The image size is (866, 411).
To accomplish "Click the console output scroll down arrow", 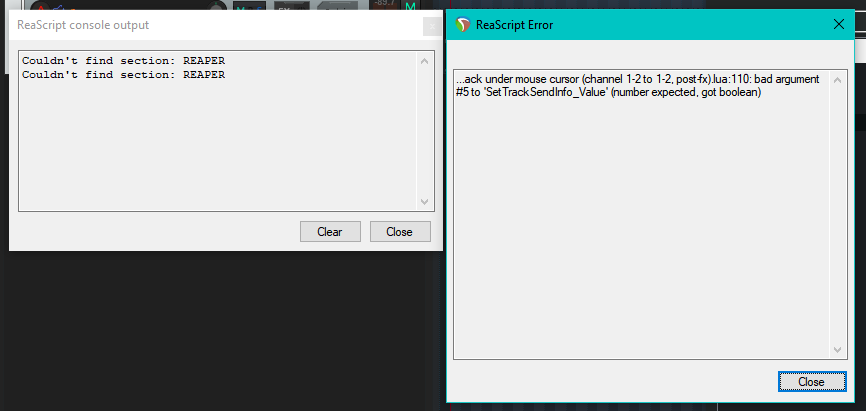I will (424, 202).
